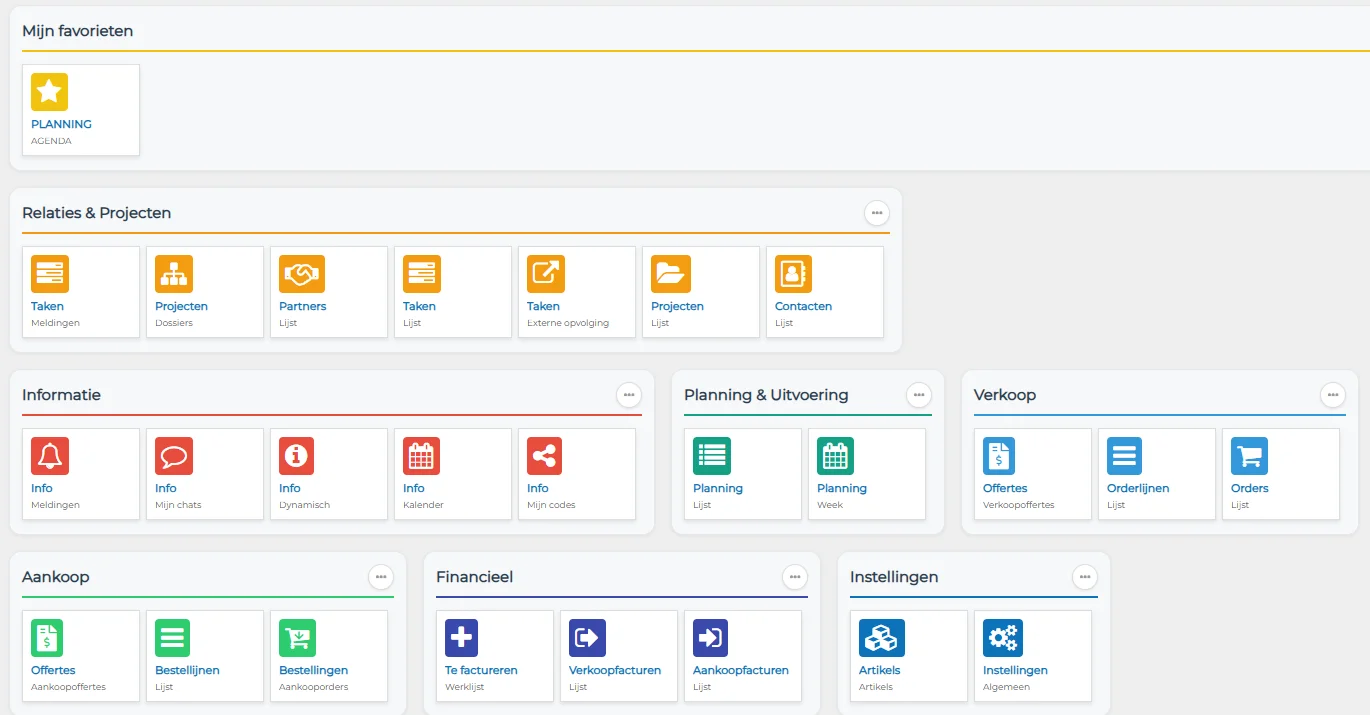The height and width of the screenshot is (715, 1370).
Task: Expand the Financieel section options menu
Action: (795, 577)
